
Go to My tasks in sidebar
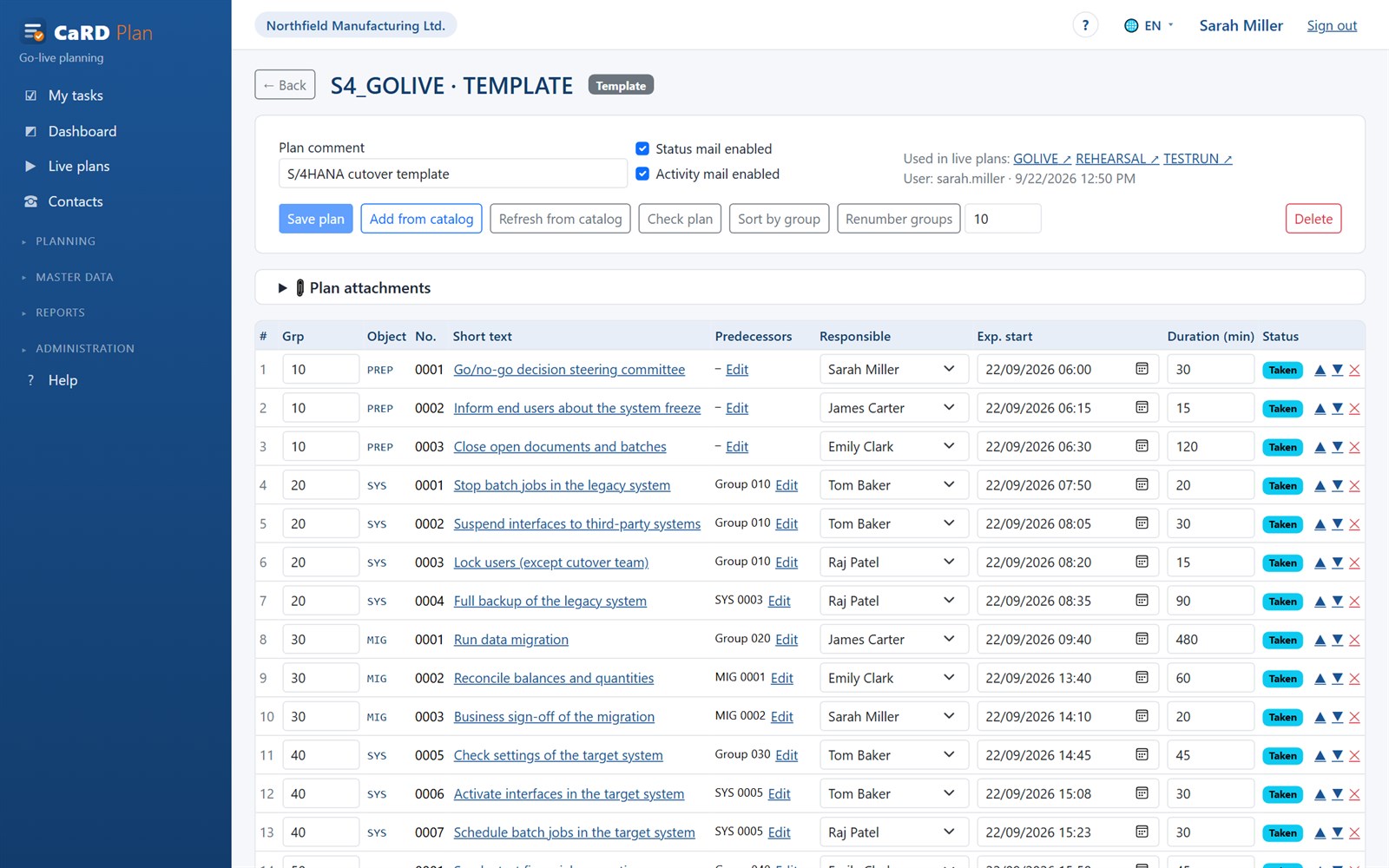pyautogui.click(x=76, y=95)
